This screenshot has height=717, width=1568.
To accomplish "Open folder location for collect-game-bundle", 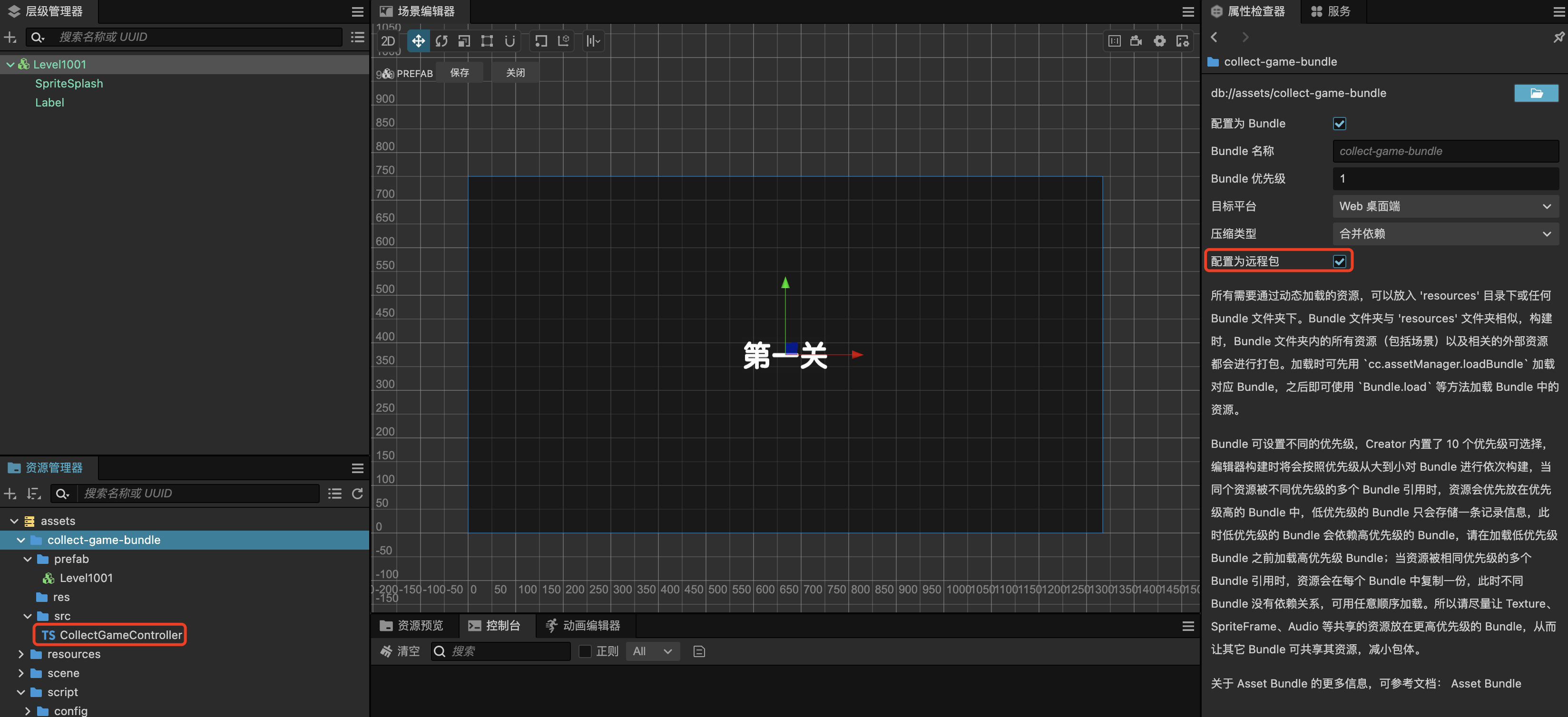I will point(1535,93).
